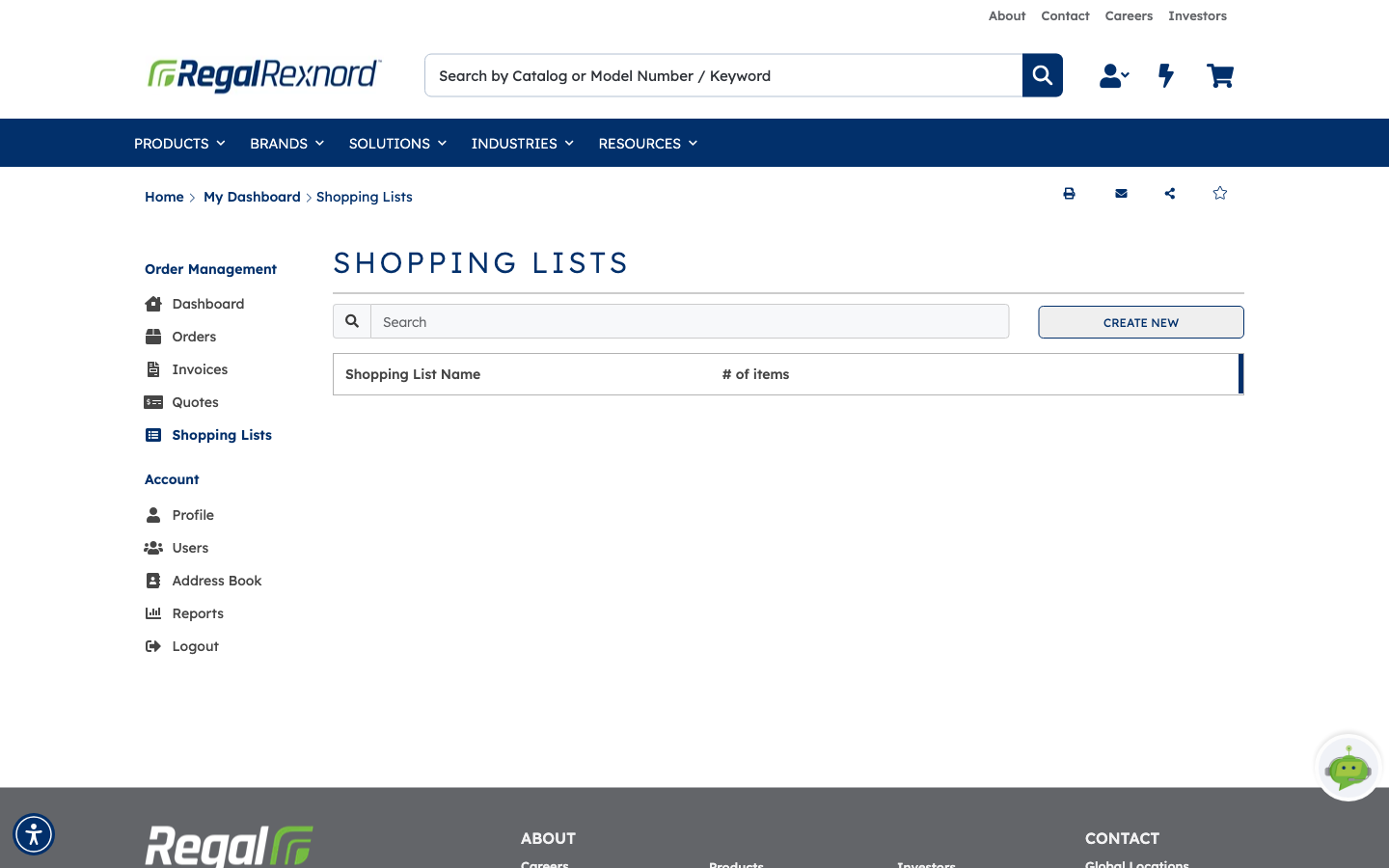Open the chatbot assistant icon
The height and width of the screenshot is (868, 1389).
1348,768
